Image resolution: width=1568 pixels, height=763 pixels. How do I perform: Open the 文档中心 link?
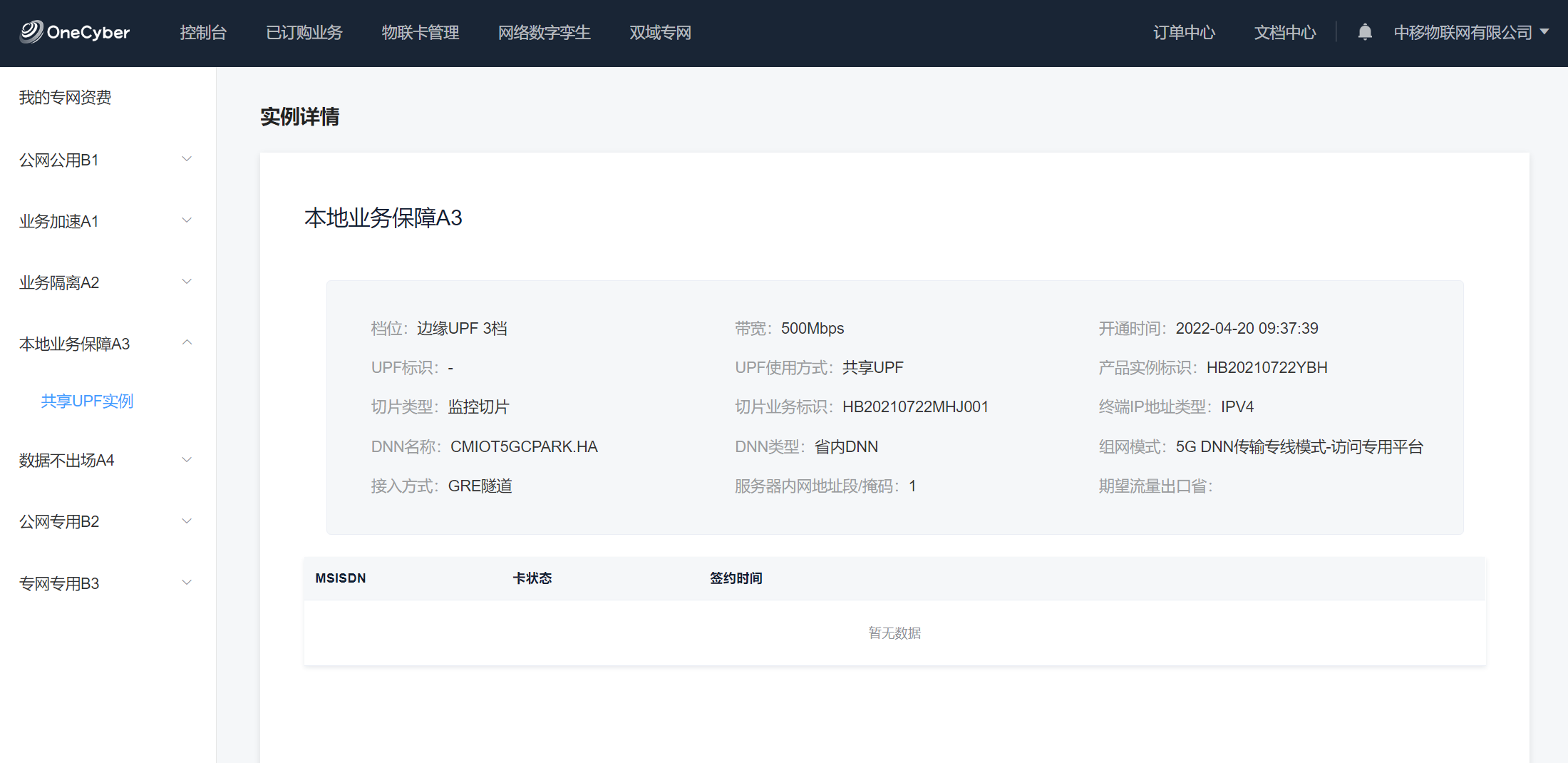(x=1284, y=32)
